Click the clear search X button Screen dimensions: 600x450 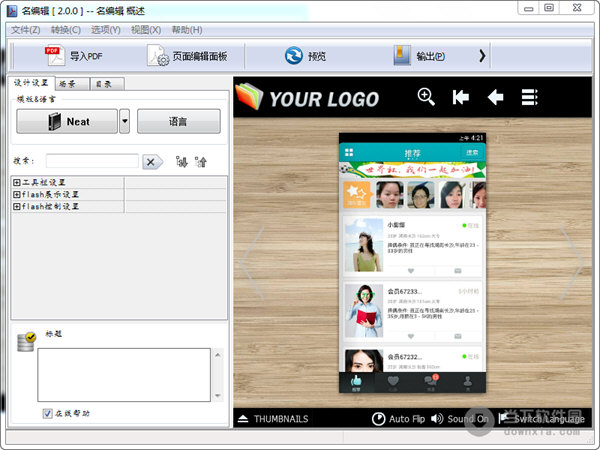152,161
